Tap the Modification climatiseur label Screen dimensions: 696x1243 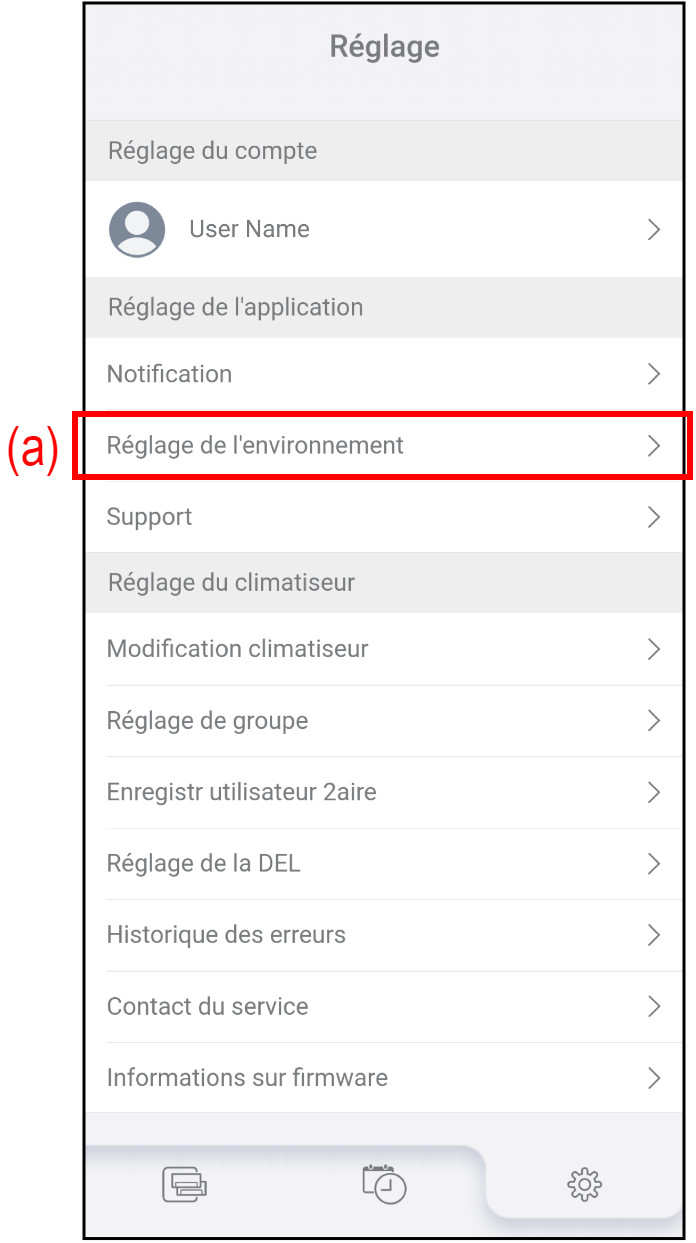238,649
